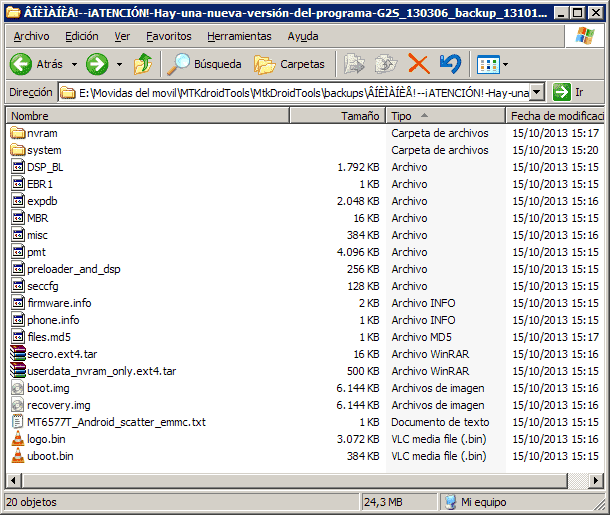Click the title bar folder icon

coord(13,13)
